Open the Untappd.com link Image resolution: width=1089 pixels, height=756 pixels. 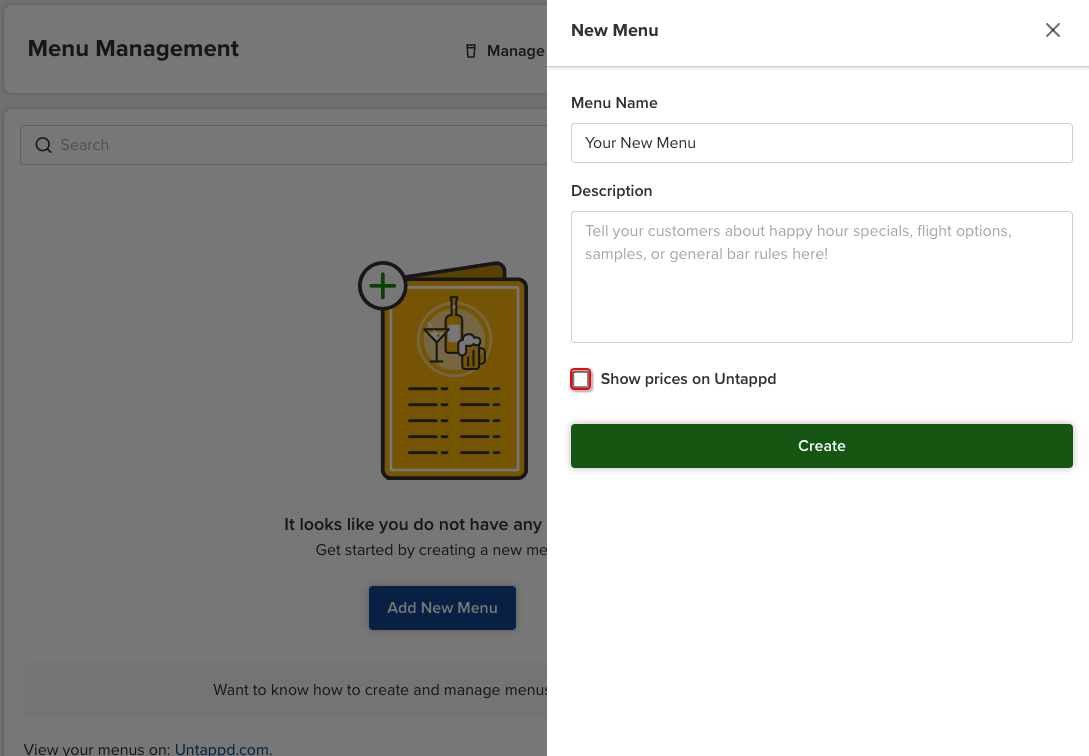(x=222, y=749)
